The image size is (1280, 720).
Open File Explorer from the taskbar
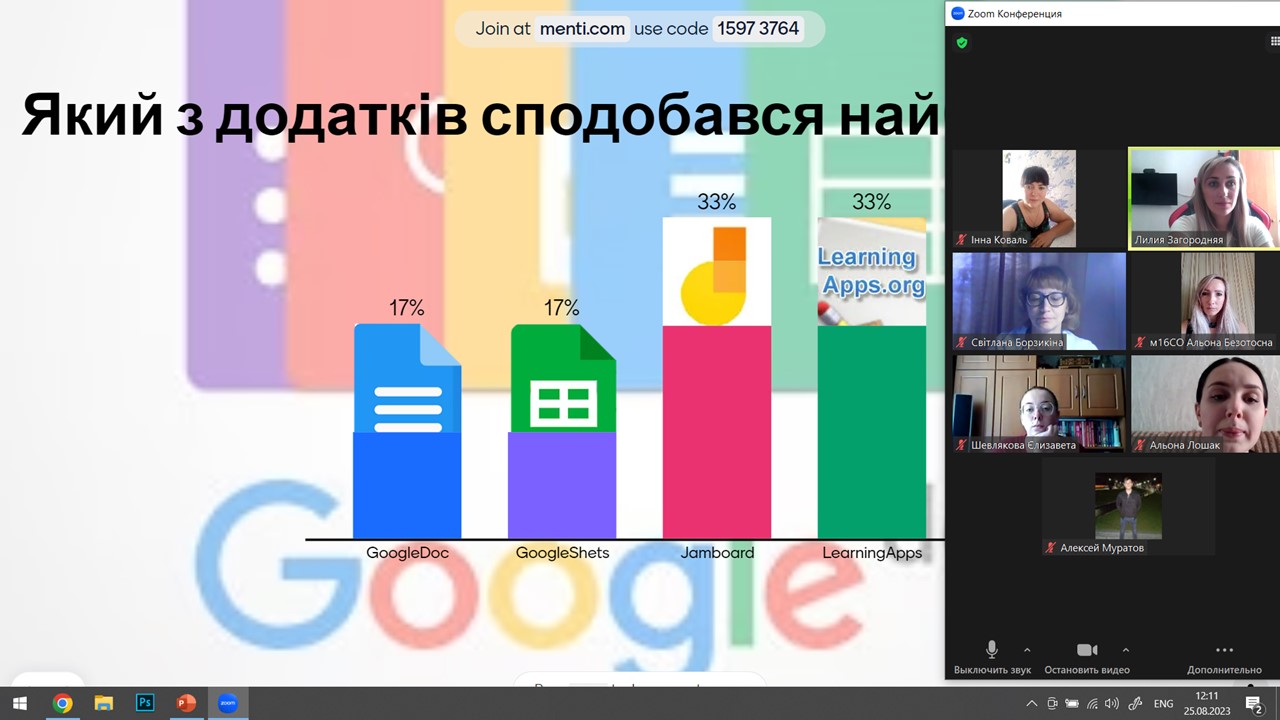(103, 703)
